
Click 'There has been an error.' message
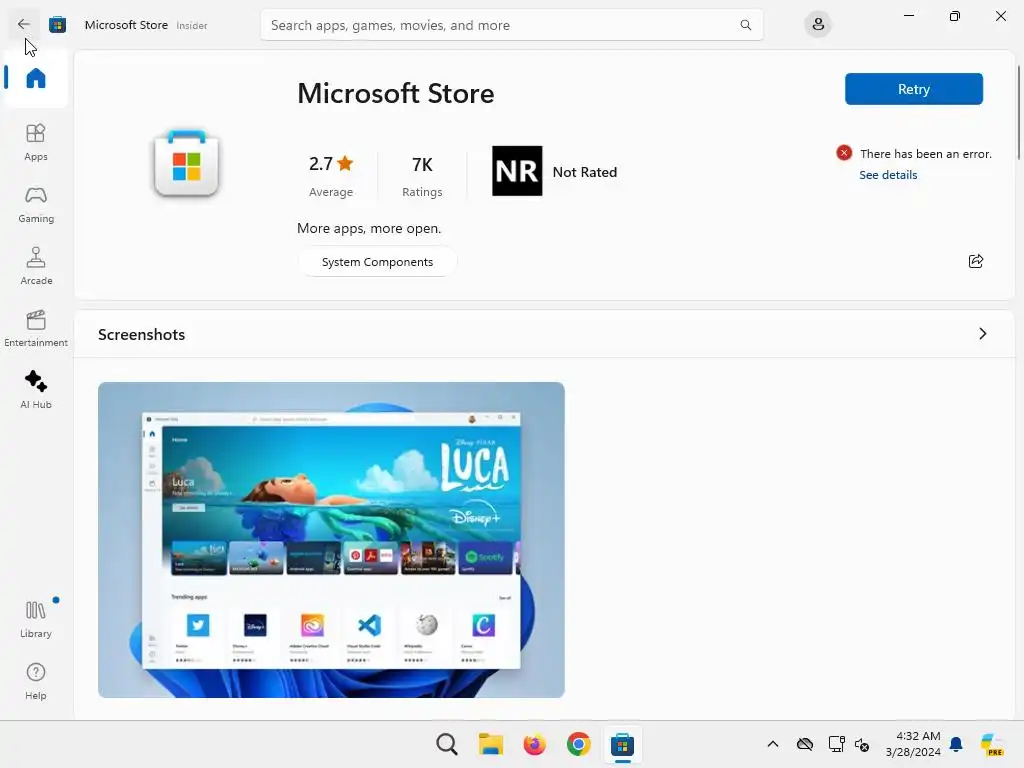pos(925,153)
